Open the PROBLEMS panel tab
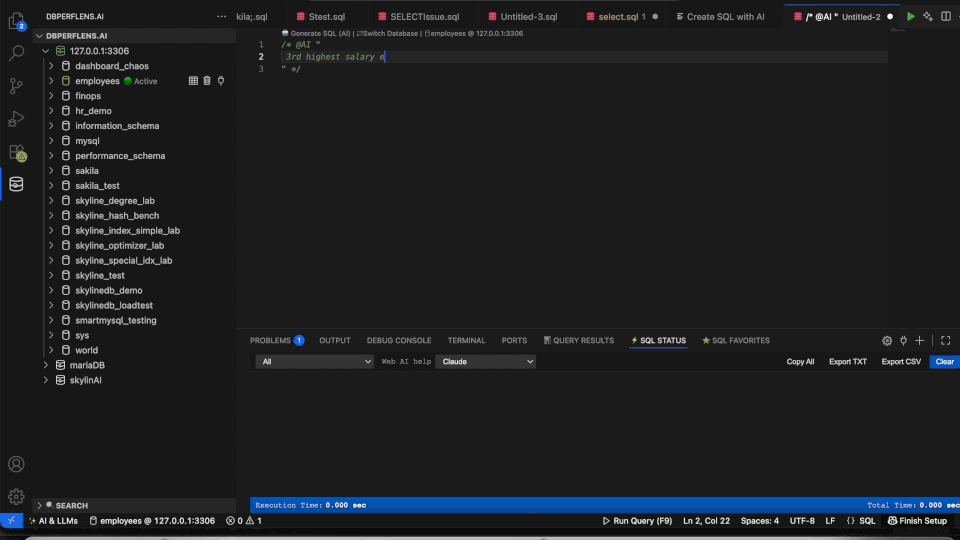 tap(277, 340)
